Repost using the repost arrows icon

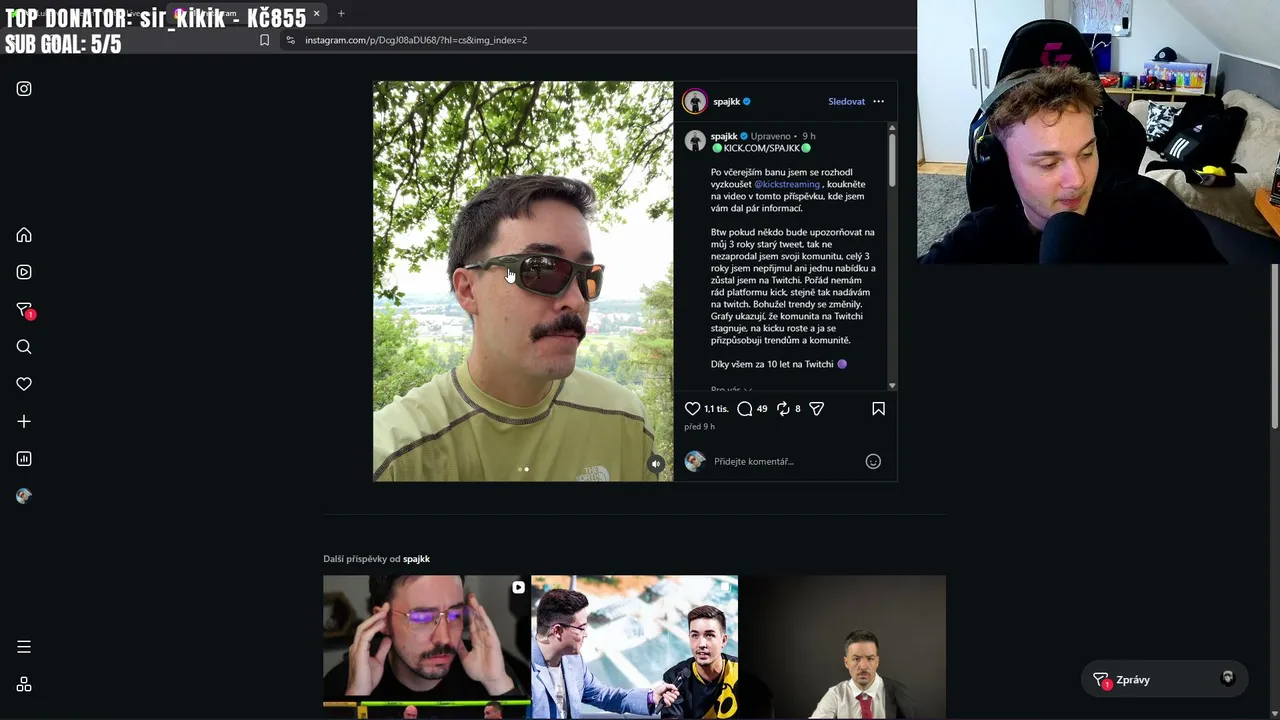click(783, 408)
